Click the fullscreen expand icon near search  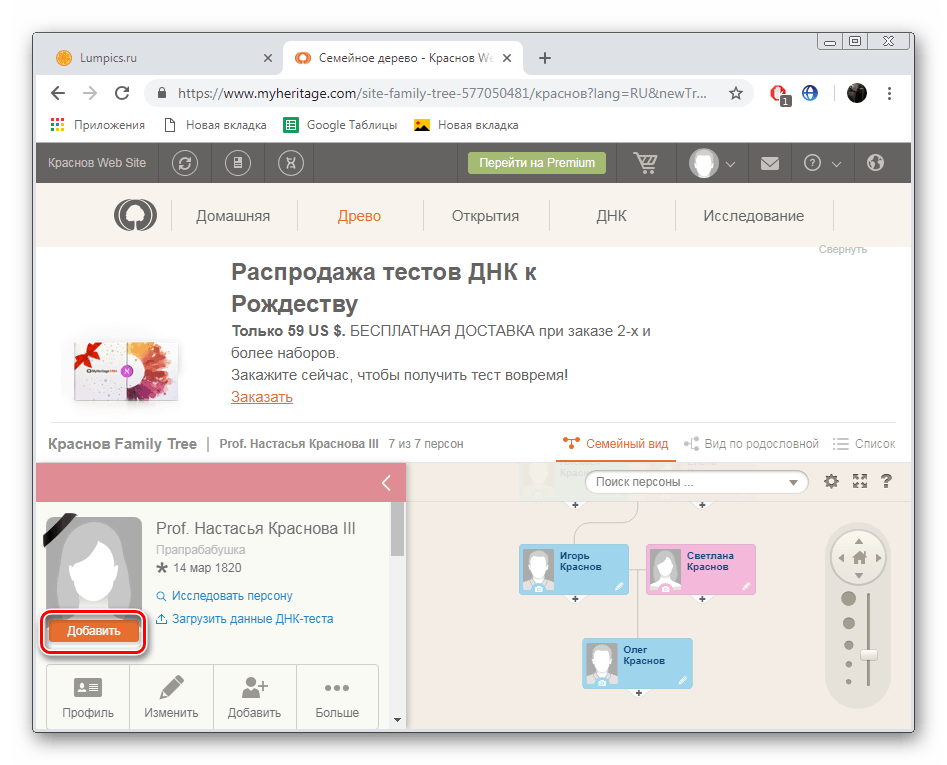click(x=860, y=481)
